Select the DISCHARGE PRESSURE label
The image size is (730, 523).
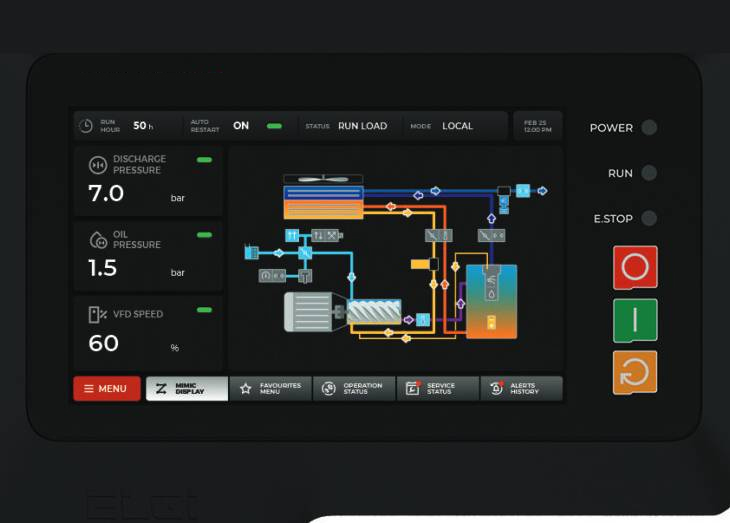[x=139, y=164]
